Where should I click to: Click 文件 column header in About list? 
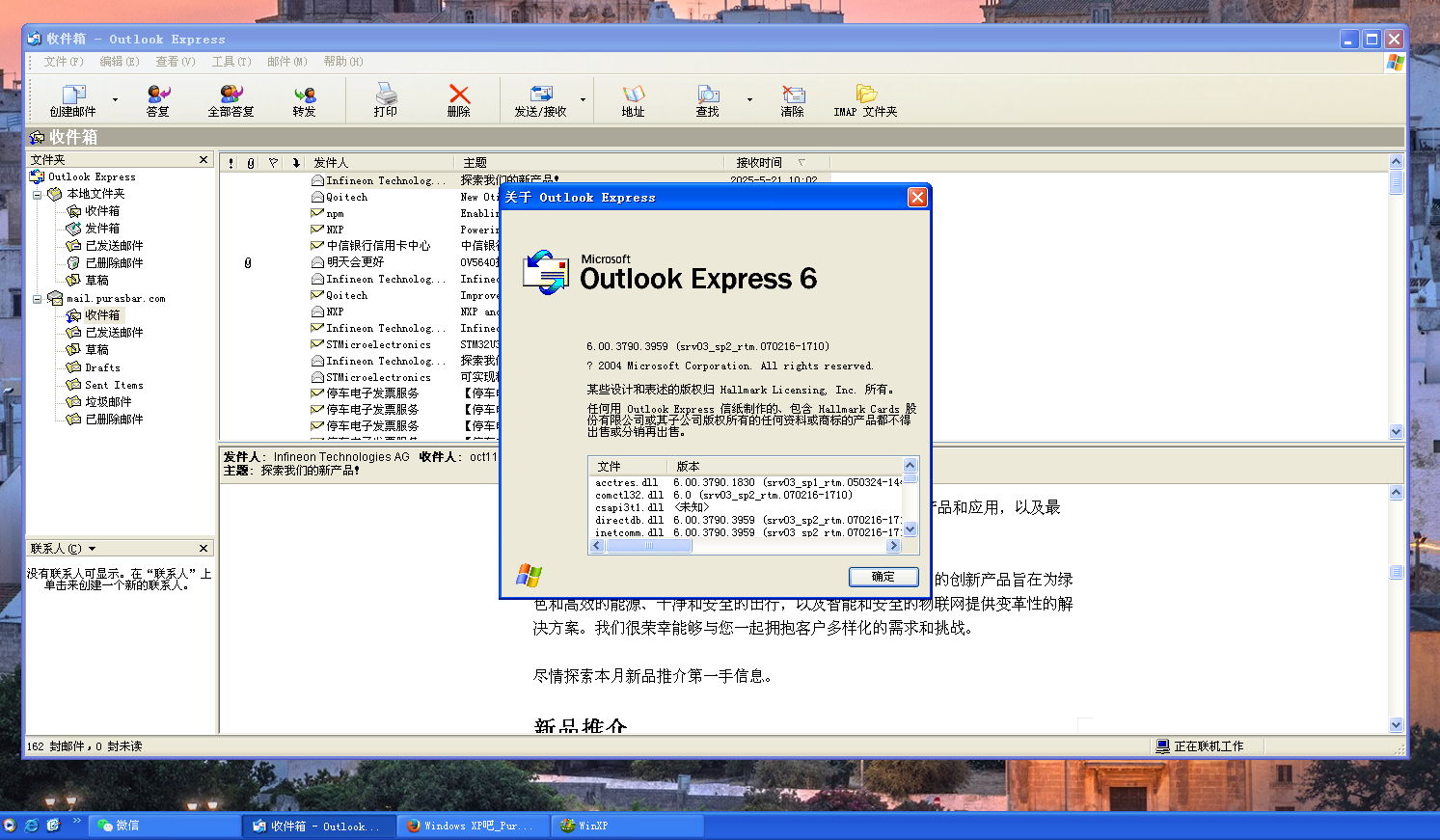pyautogui.click(x=628, y=467)
